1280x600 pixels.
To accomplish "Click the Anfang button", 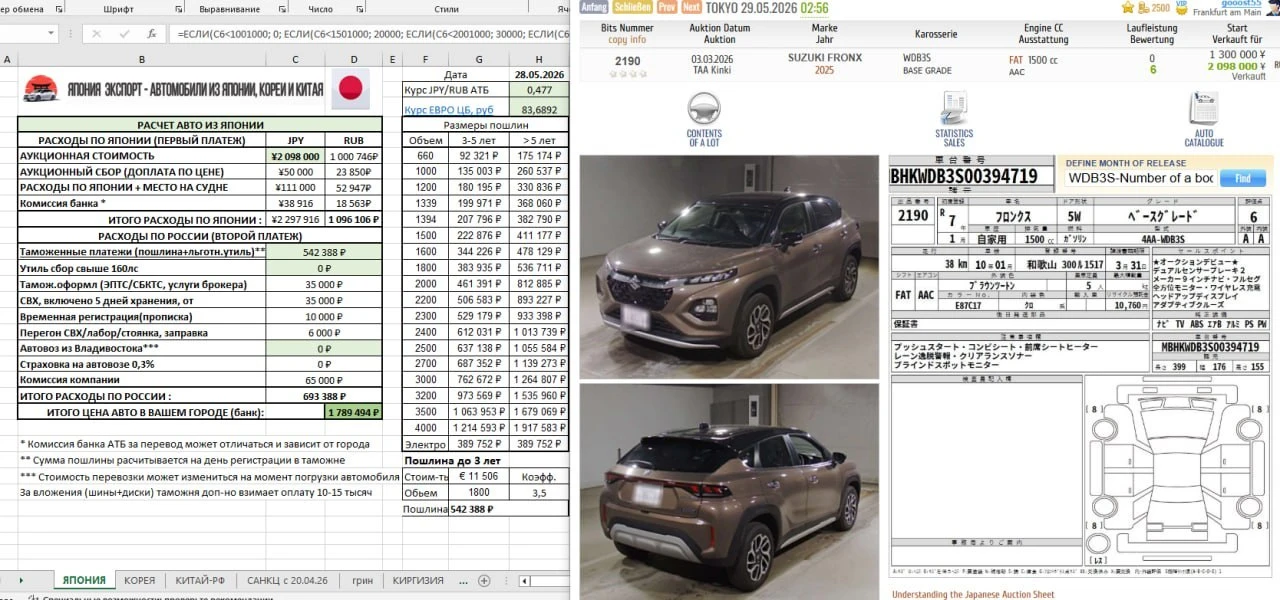I will point(594,7).
